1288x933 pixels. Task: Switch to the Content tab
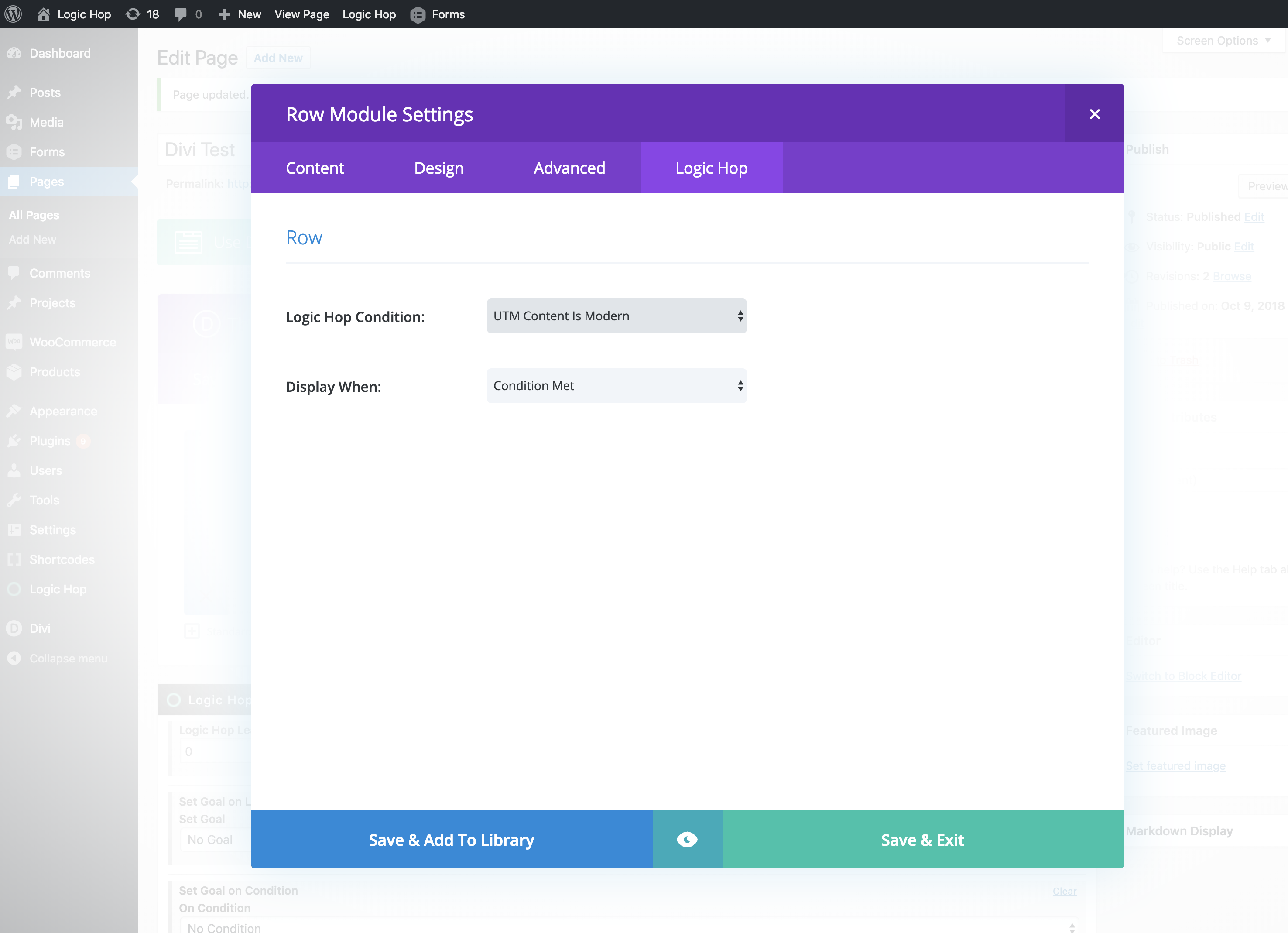(315, 168)
